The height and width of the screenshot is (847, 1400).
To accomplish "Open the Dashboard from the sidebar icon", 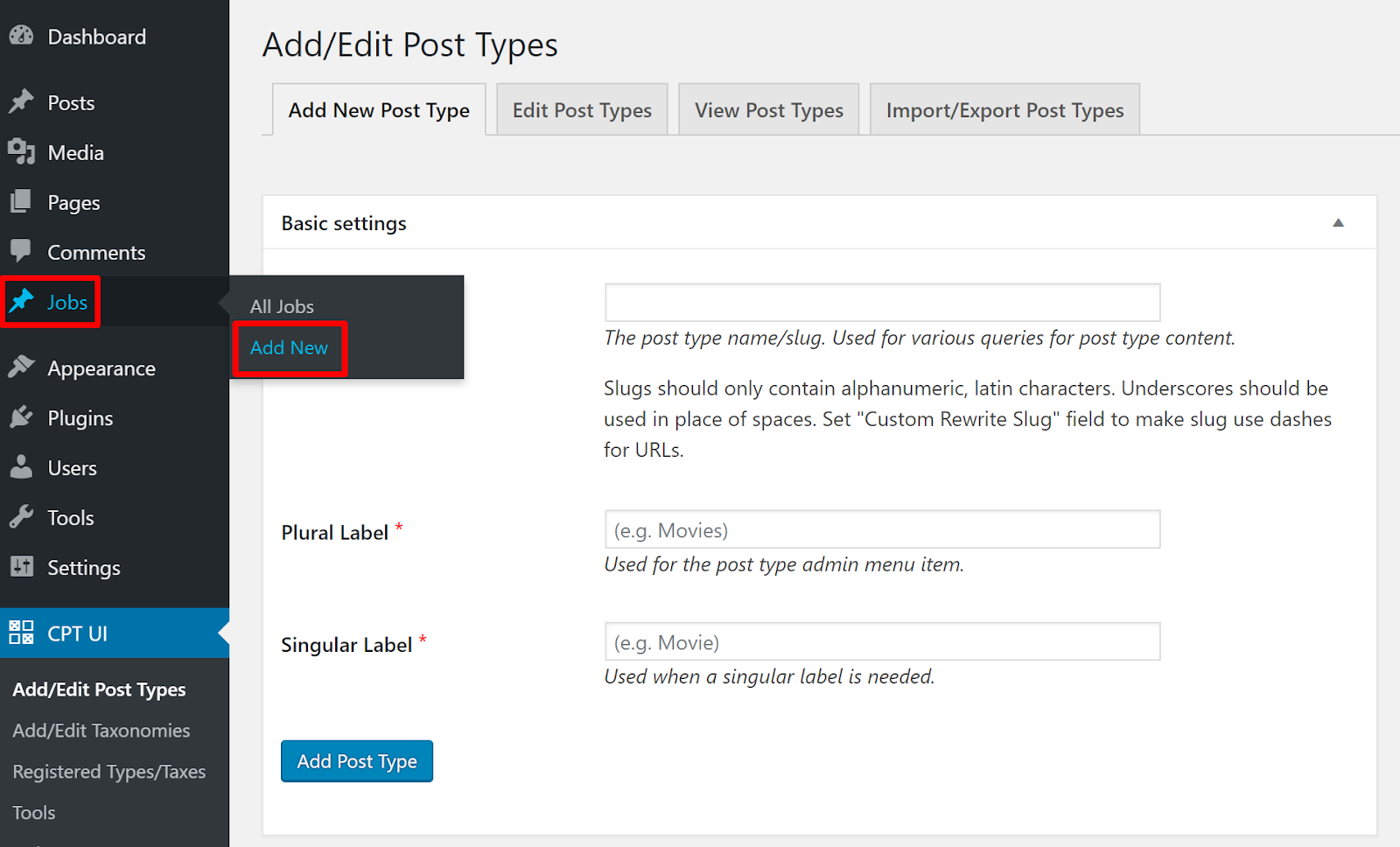I will pos(22,37).
